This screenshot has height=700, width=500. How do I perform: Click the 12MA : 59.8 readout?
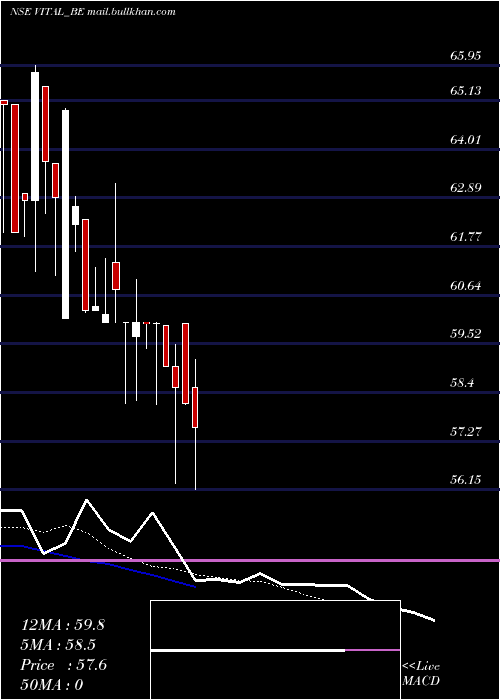(63, 625)
